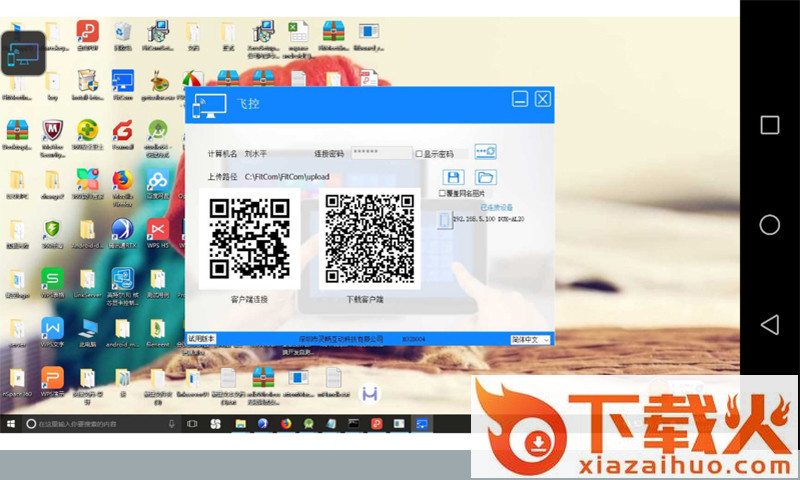This screenshot has width=800, height=480.
Task: Toggle the 显示密码 checkbox
Action: [x=419, y=154]
